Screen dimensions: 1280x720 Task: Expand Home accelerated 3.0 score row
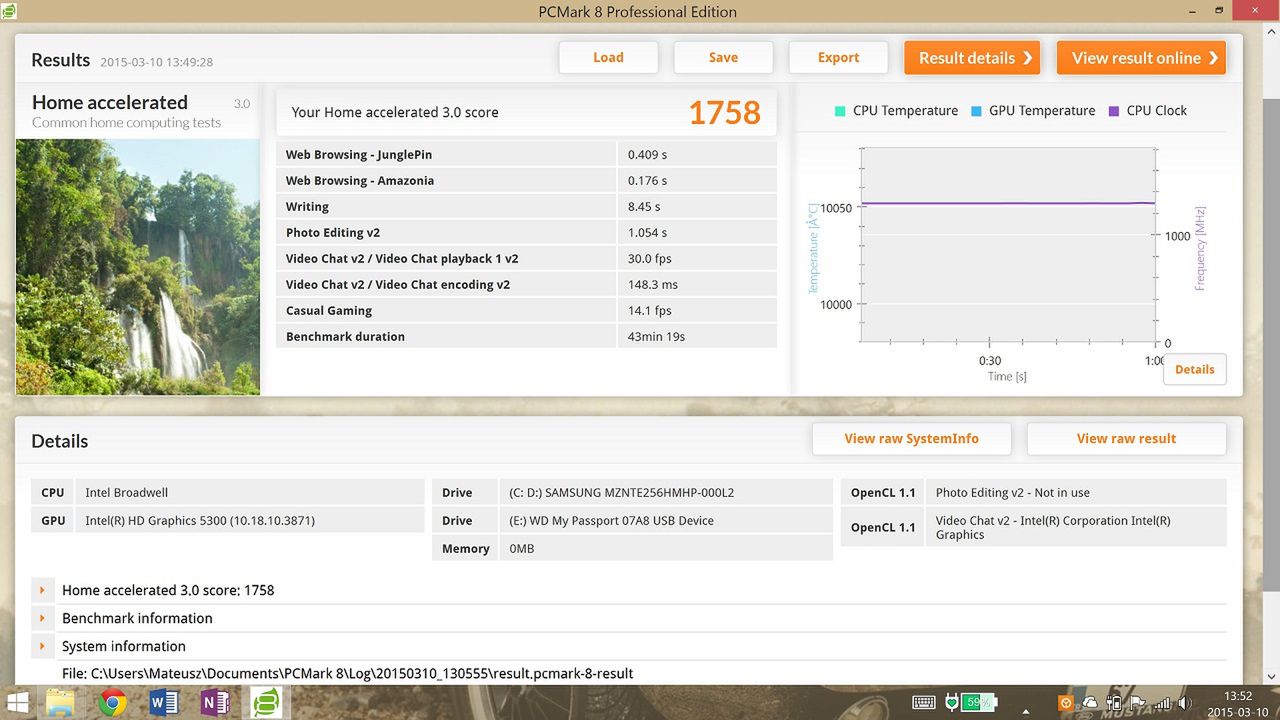[42, 590]
